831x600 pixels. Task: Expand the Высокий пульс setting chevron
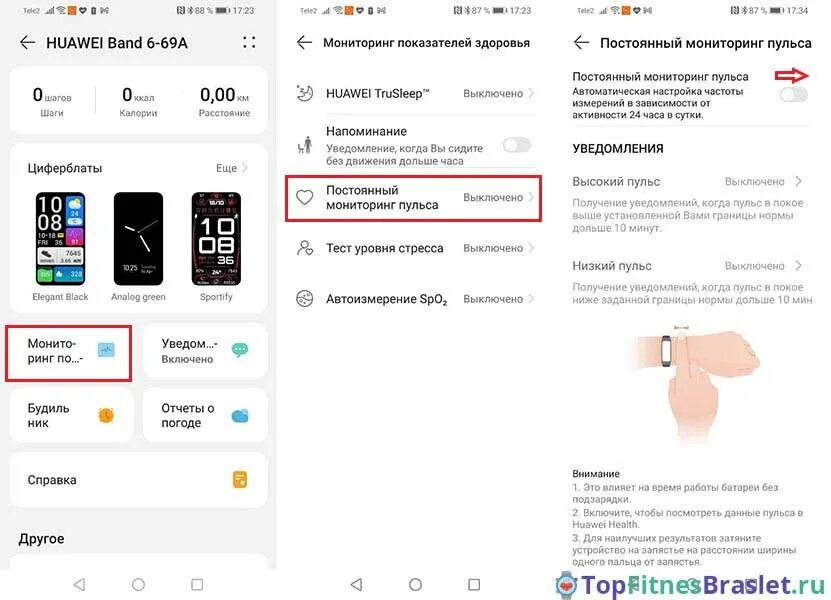pos(799,181)
